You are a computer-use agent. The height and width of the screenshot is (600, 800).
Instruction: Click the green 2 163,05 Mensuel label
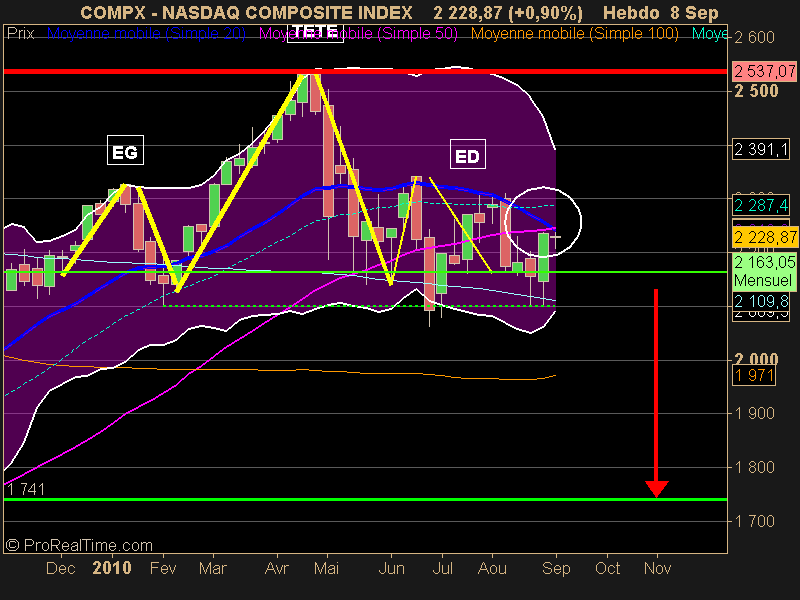tap(764, 271)
